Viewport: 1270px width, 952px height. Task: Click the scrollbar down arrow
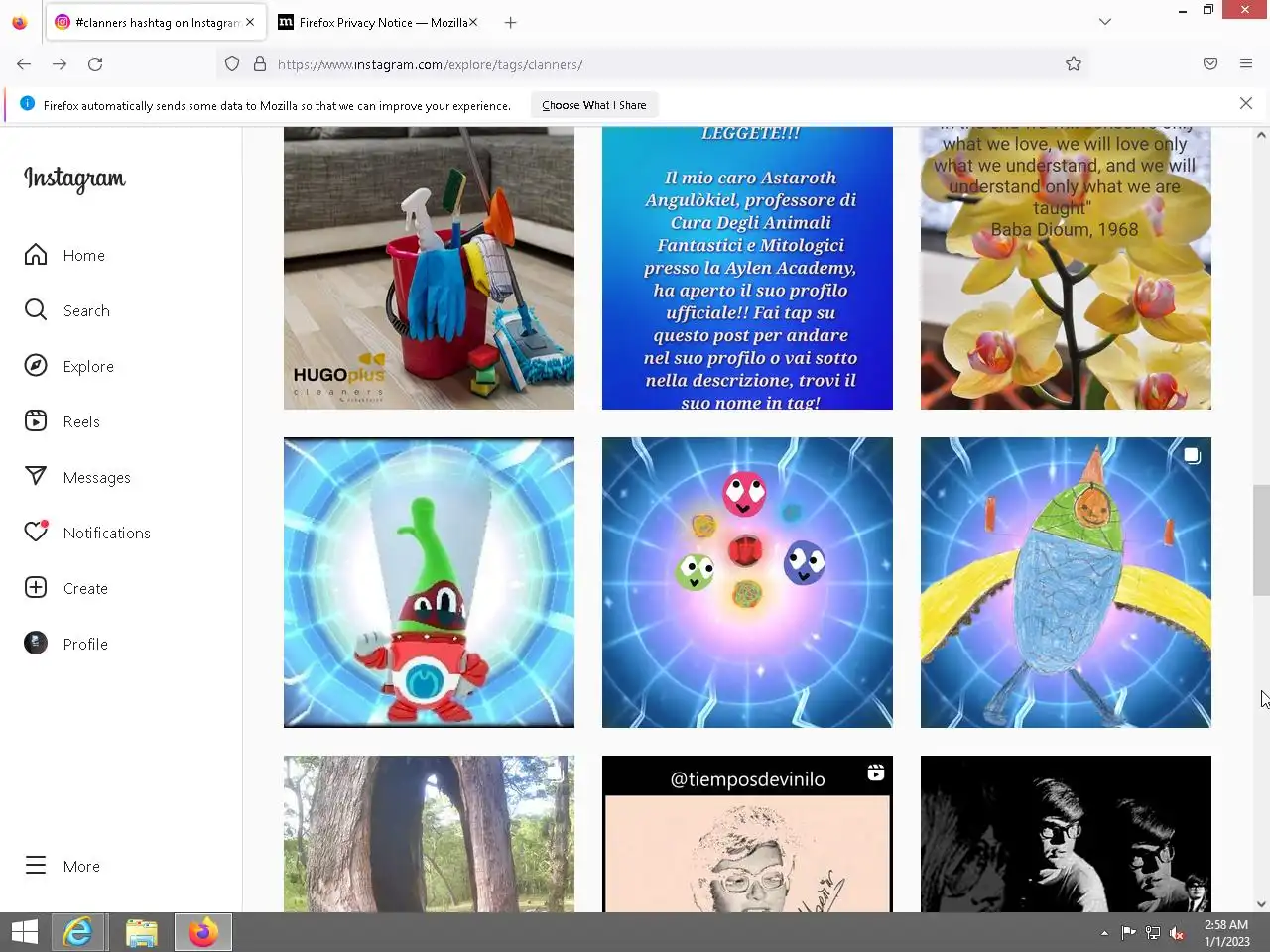click(x=1261, y=903)
